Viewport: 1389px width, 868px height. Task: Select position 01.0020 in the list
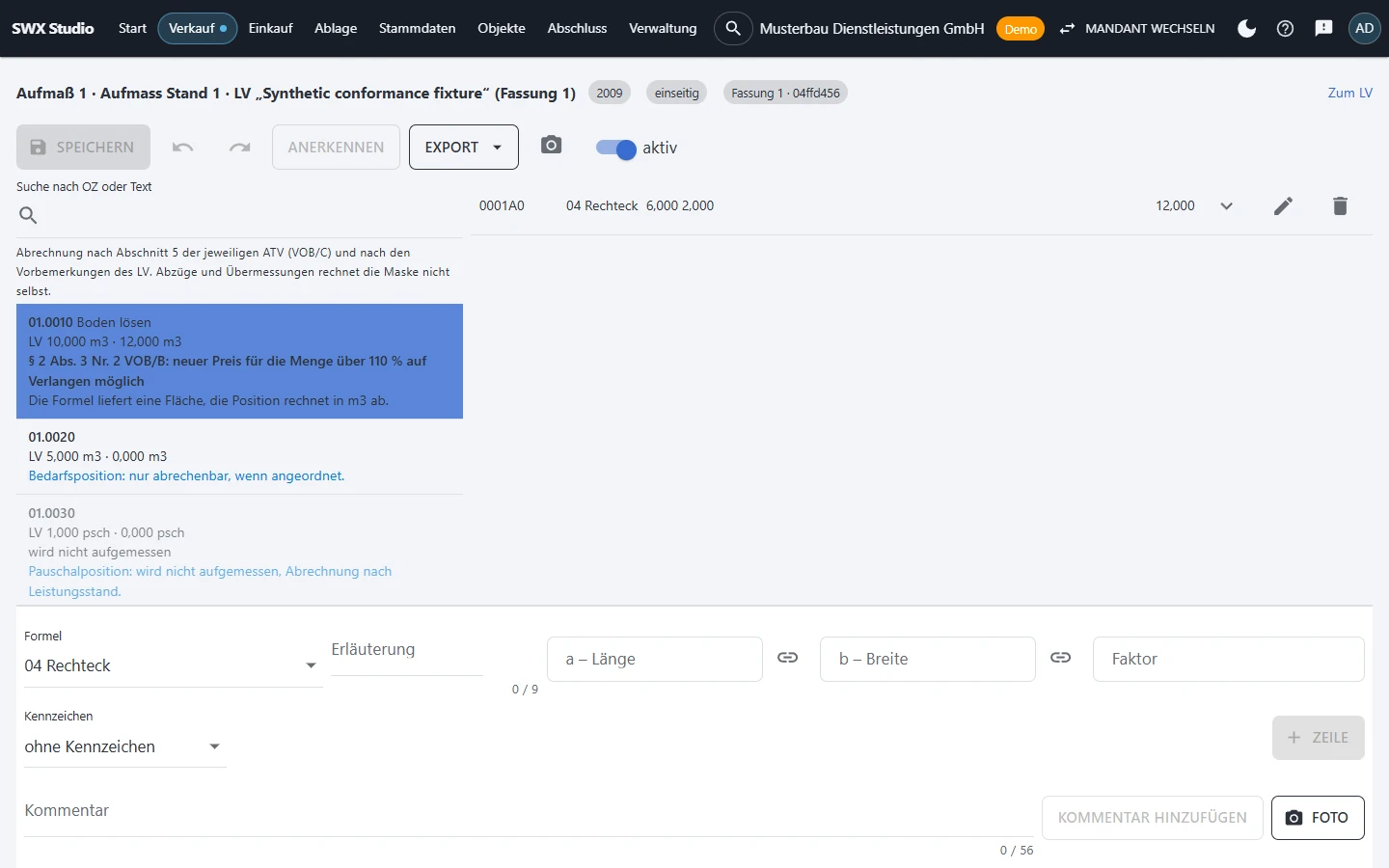pyautogui.click(x=239, y=456)
